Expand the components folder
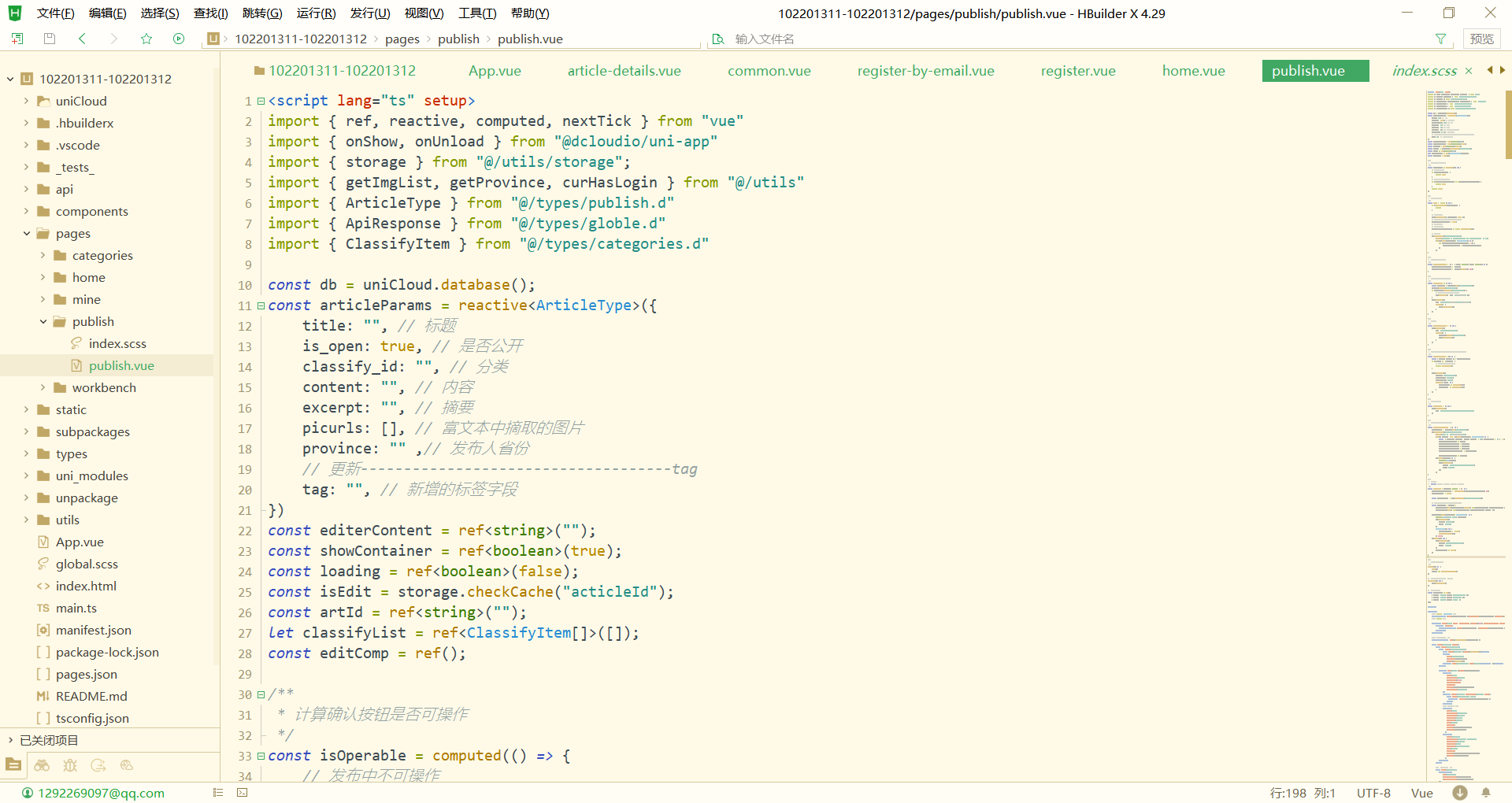The height and width of the screenshot is (803, 1512). tap(26, 211)
